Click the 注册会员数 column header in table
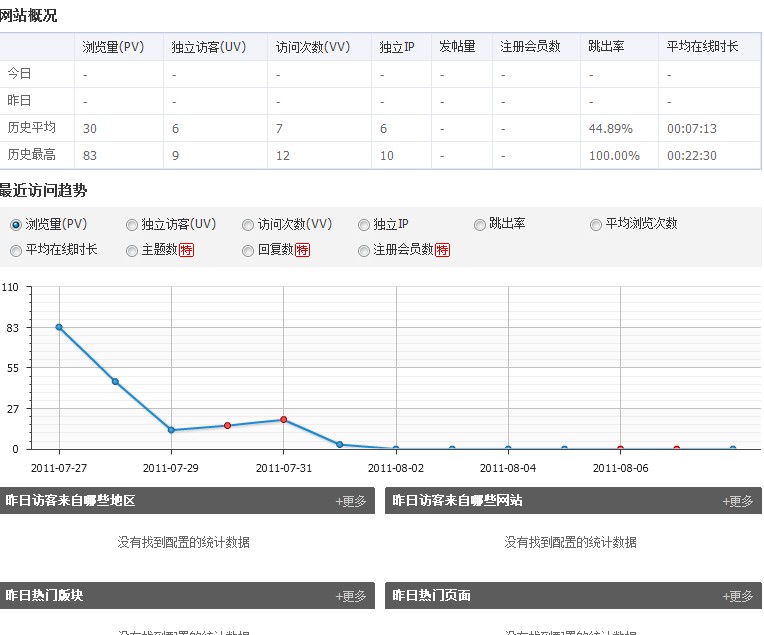The width and height of the screenshot is (764, 635). [530, 46]
